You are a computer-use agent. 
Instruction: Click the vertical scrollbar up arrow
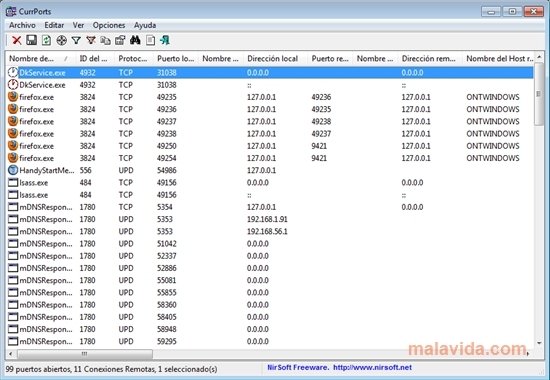[x=539, y=56]
